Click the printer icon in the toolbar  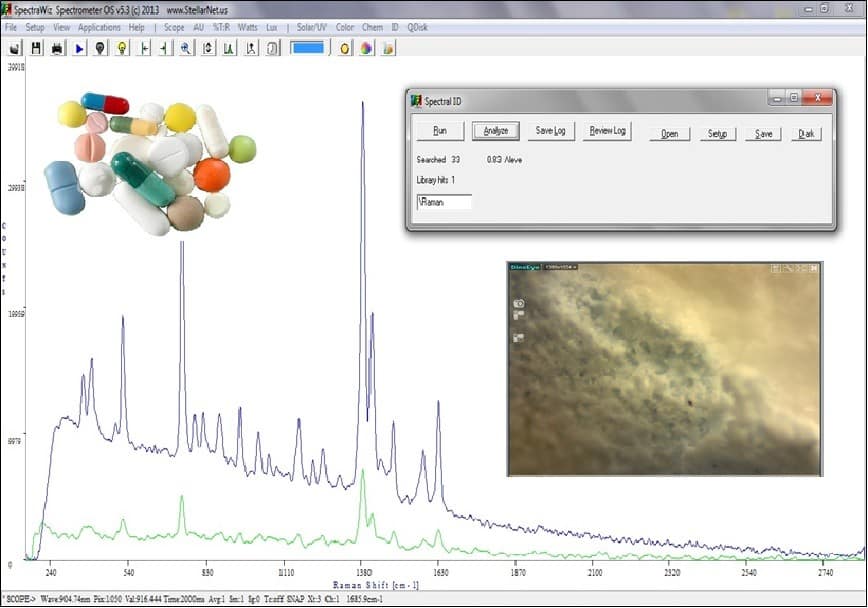58,48
